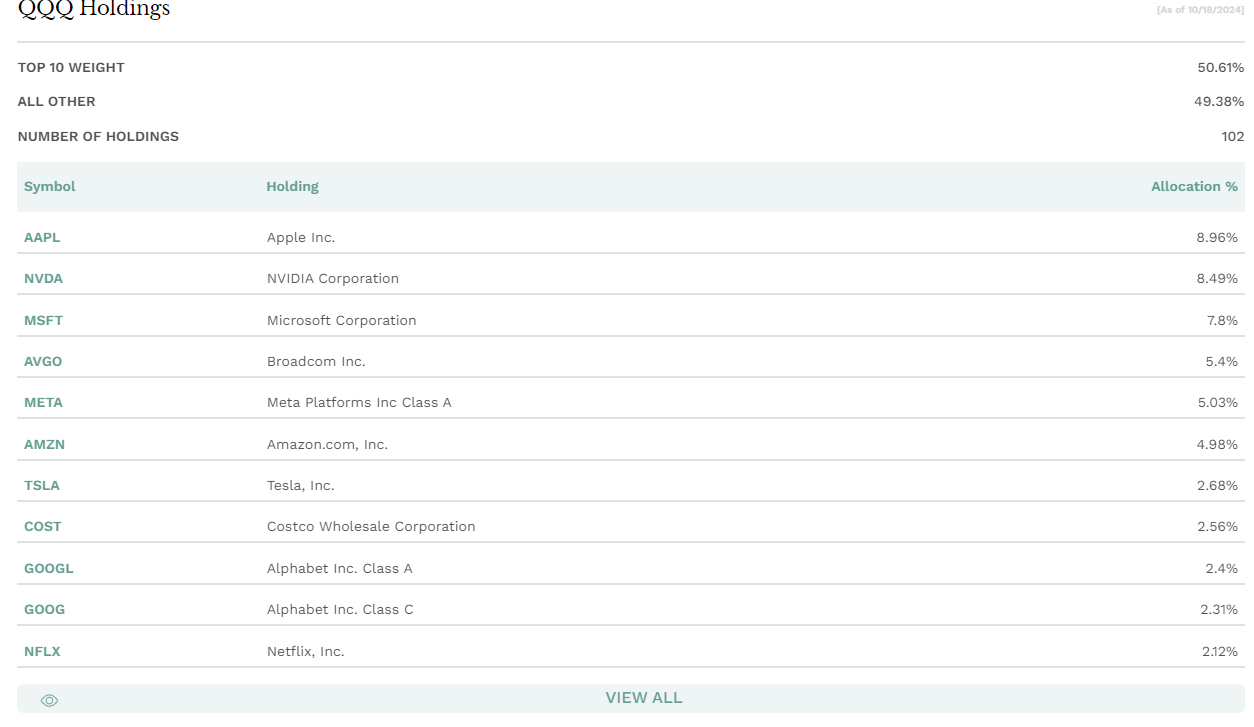Select the Apple Inc. holding name

tap(301, 238)
